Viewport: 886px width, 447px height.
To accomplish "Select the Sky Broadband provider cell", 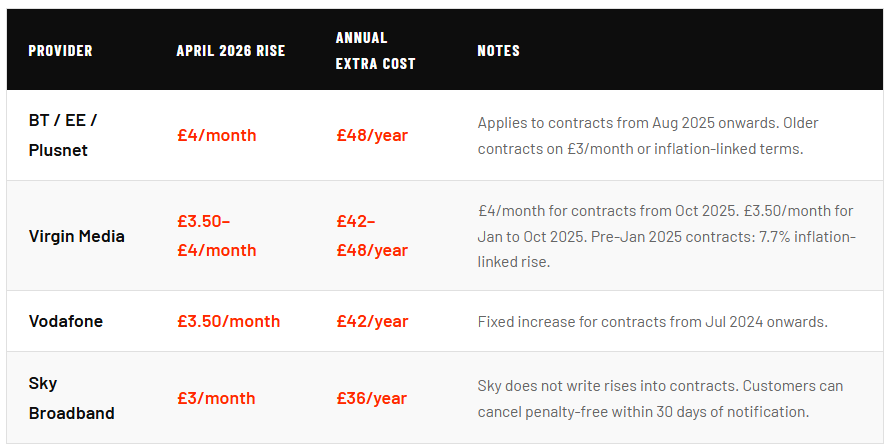I will point(71,398).
